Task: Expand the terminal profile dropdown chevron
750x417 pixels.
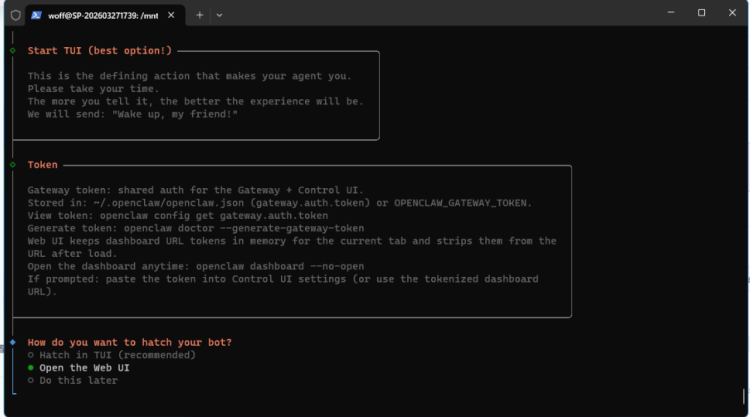Action: pos(219,15)
